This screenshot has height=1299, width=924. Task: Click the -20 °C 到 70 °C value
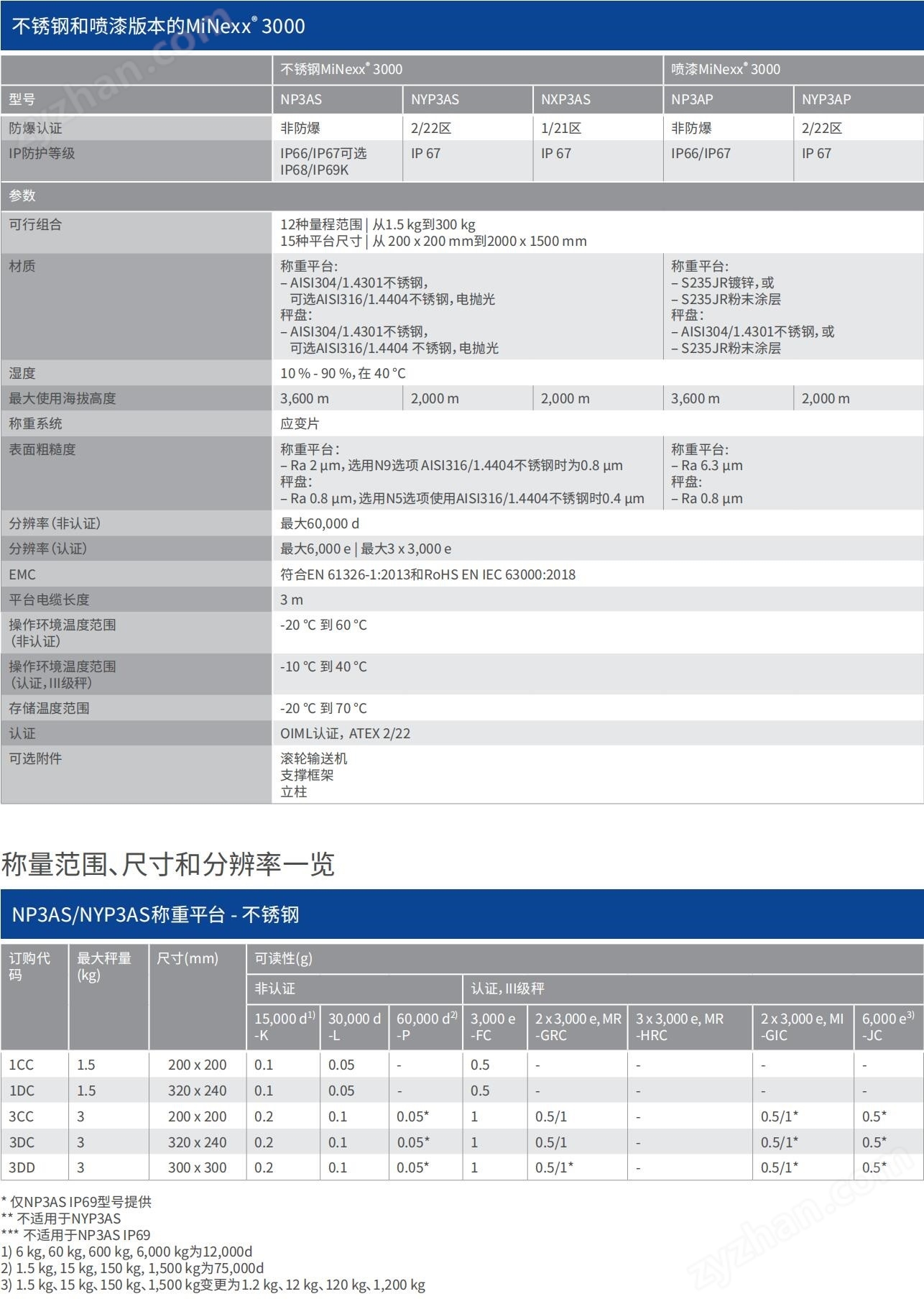[323, 709]
